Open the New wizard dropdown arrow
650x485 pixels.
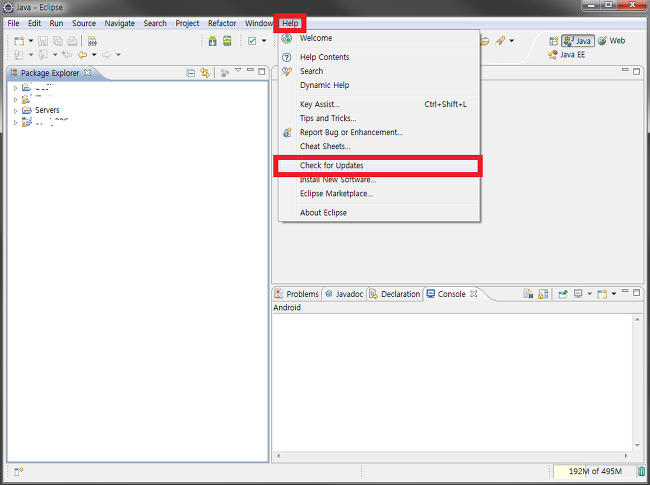click(30, 41)
